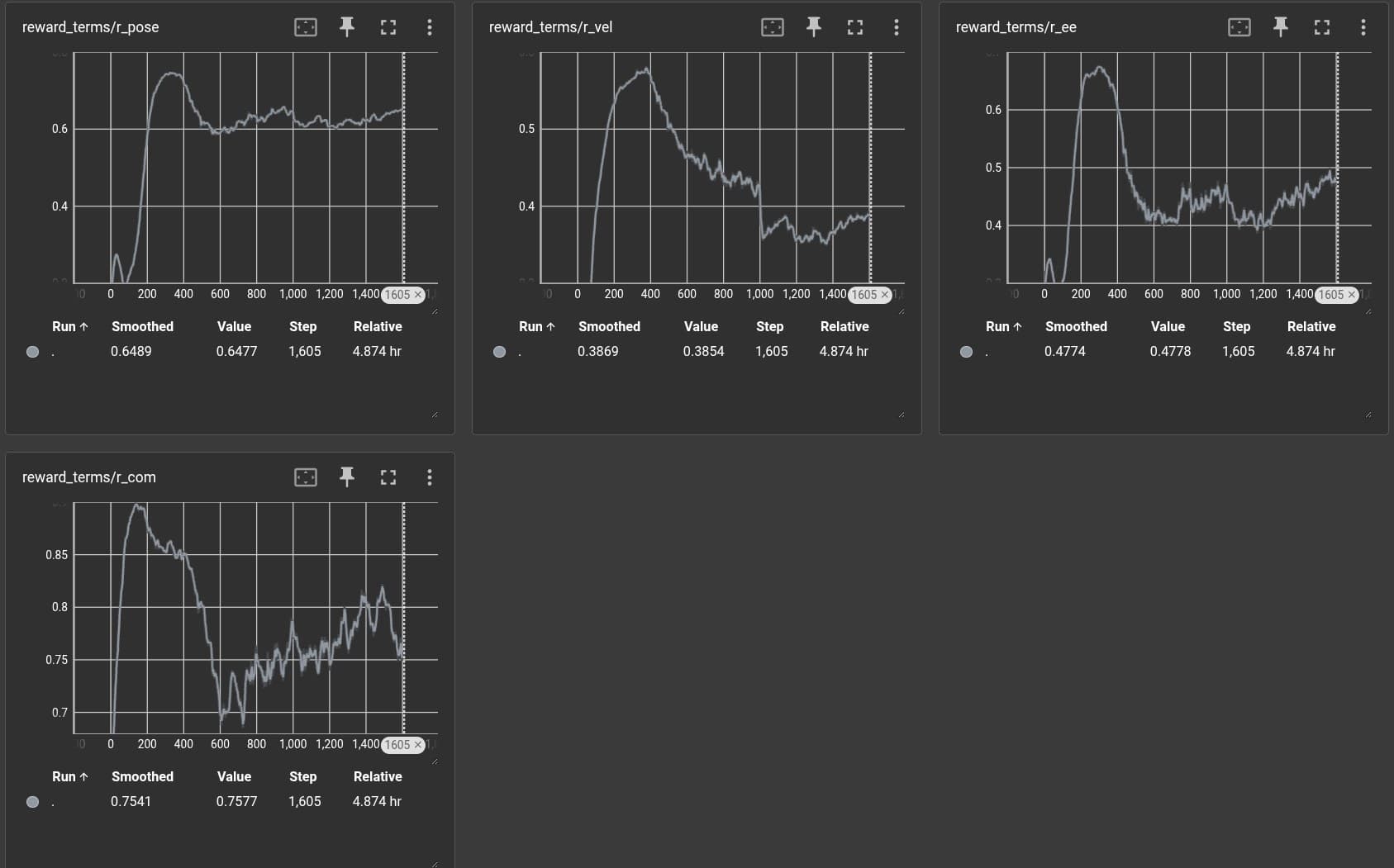
Task: Remove the 1605 step marker on r_ee chart
Action: tap(1352, 295)
